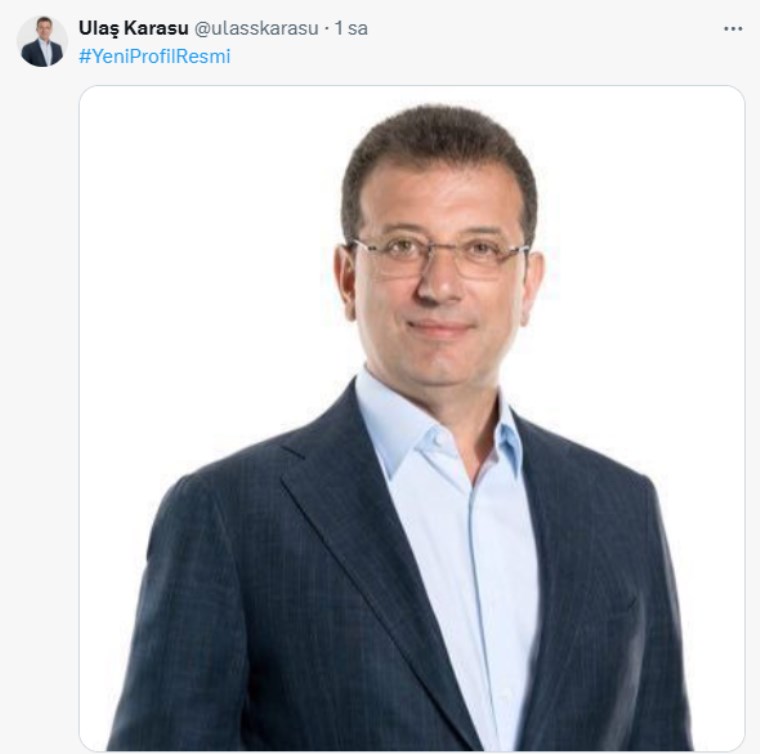Image resolution: width=760 pixels, height=754 pixels.
Task: Show the tweet's overflow menu
Action: [x=733, y=29]
